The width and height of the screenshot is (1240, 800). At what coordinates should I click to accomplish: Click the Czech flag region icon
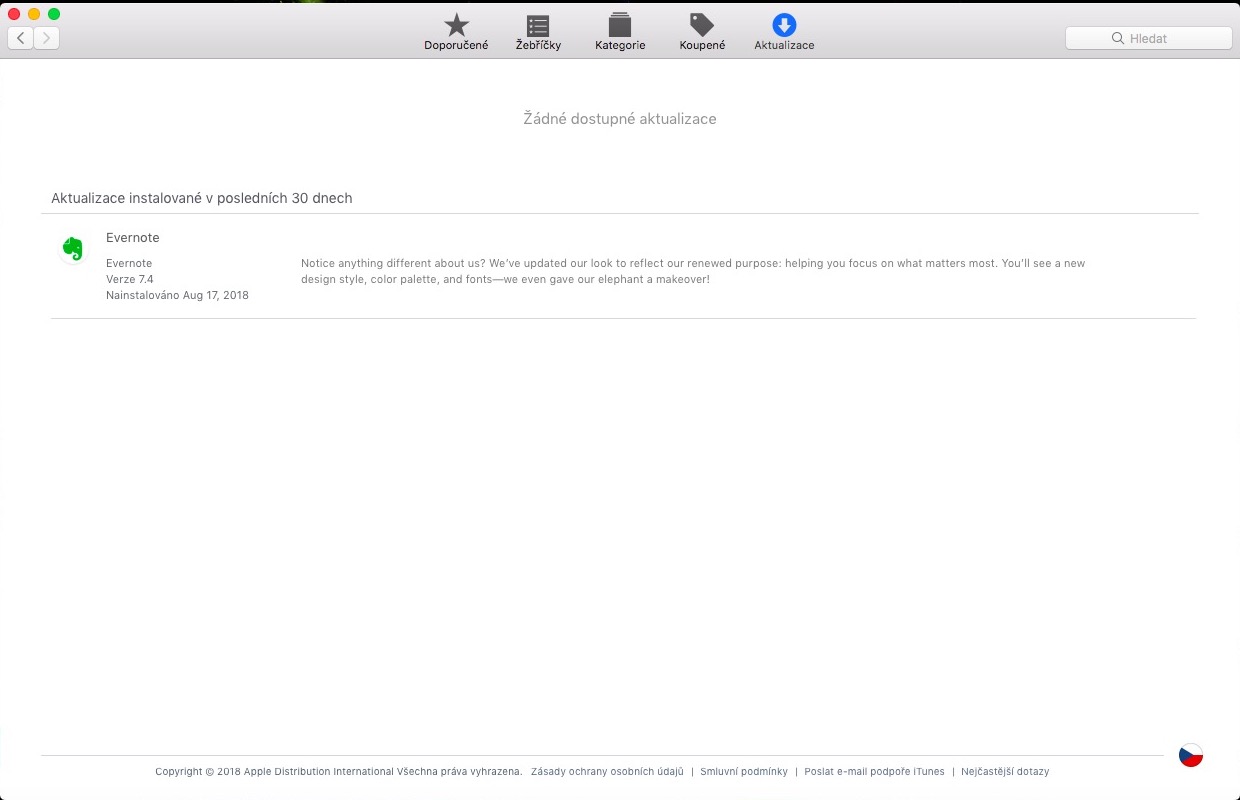click(1190, 755)
